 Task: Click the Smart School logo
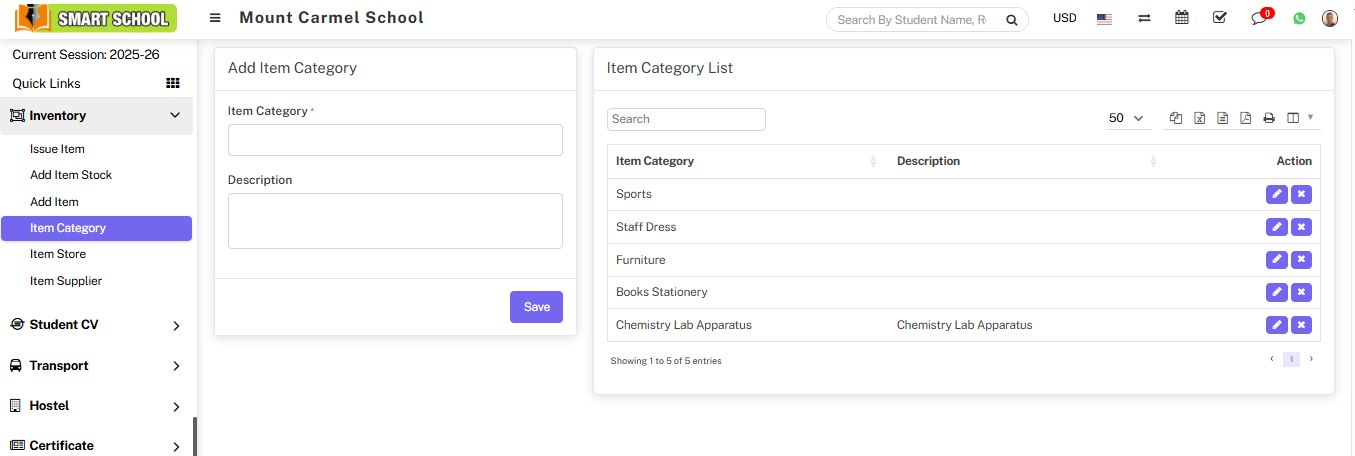96,18
